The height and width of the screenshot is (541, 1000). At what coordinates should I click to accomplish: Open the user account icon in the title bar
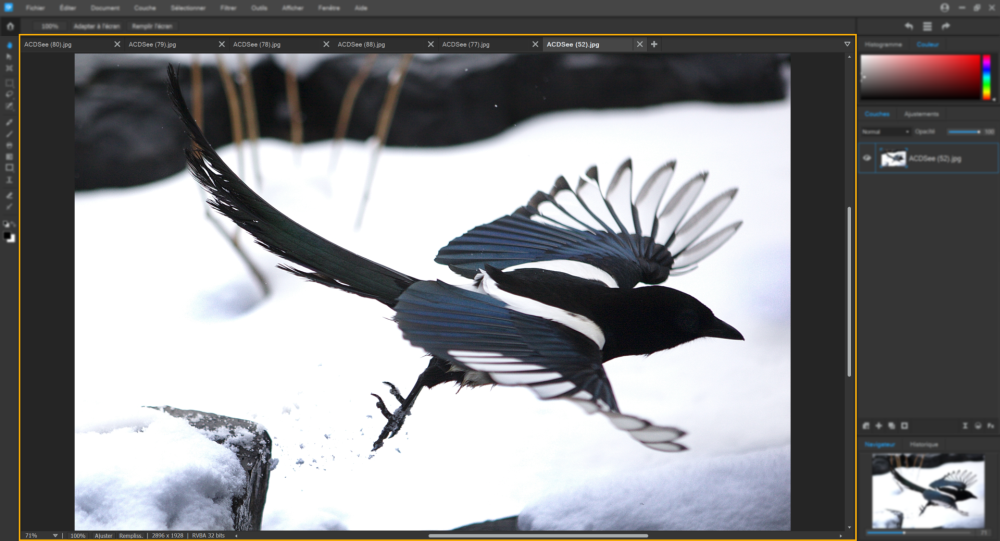[945, 8]
